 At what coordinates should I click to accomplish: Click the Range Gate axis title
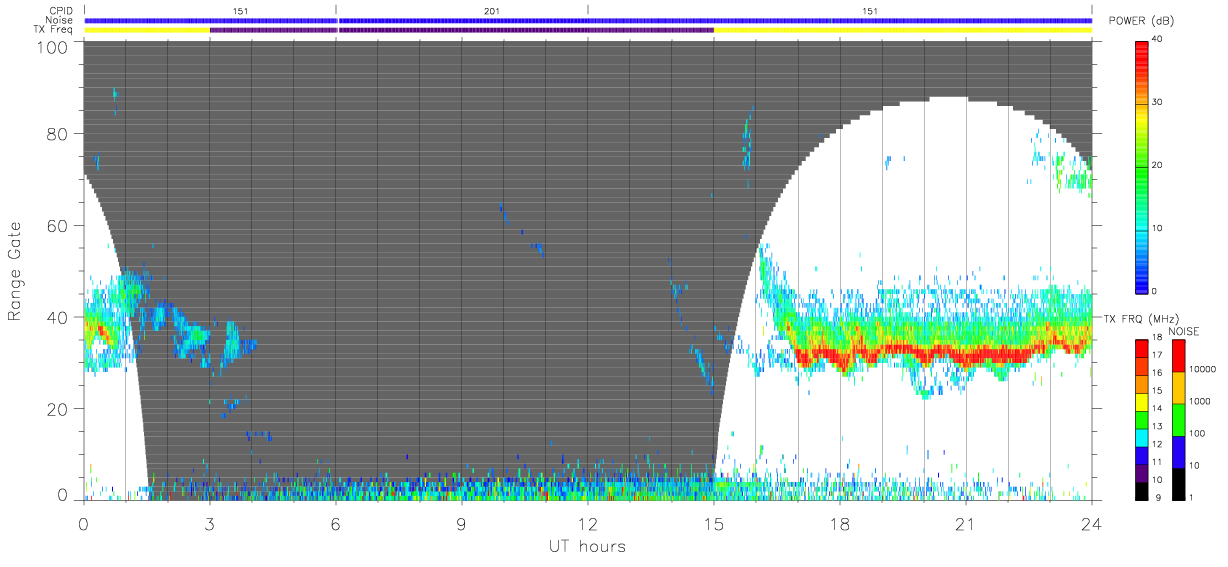pyautogui.click(x=15, y=271)
